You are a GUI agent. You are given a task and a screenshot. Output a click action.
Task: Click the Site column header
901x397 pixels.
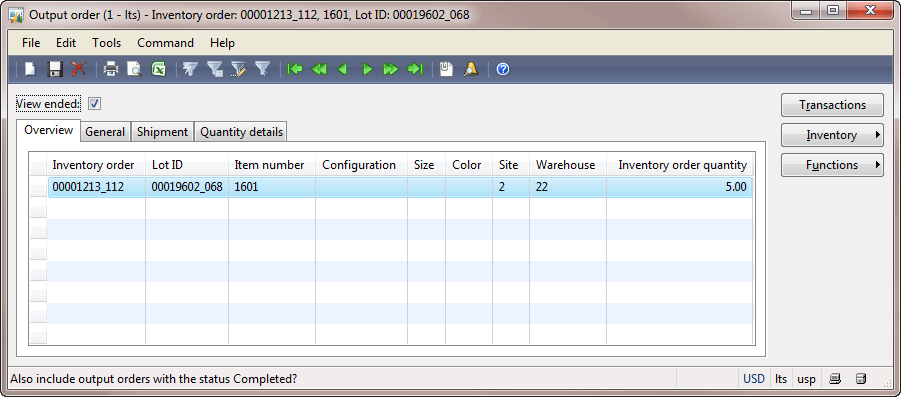[511, 165]
